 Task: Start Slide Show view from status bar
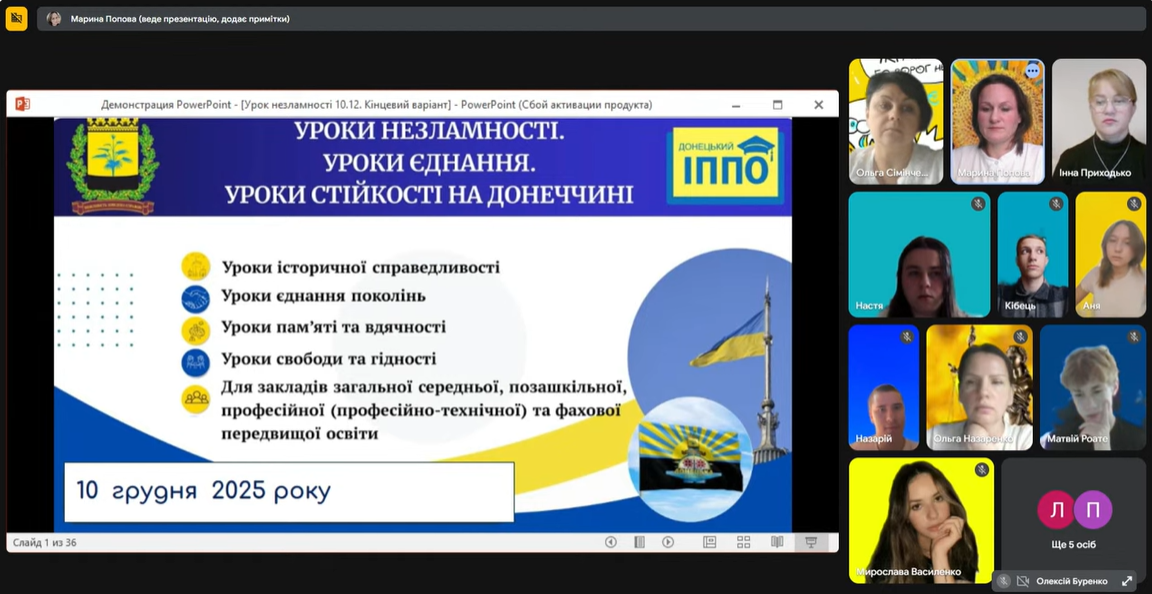pyautogui.click(x=811, y=542)
